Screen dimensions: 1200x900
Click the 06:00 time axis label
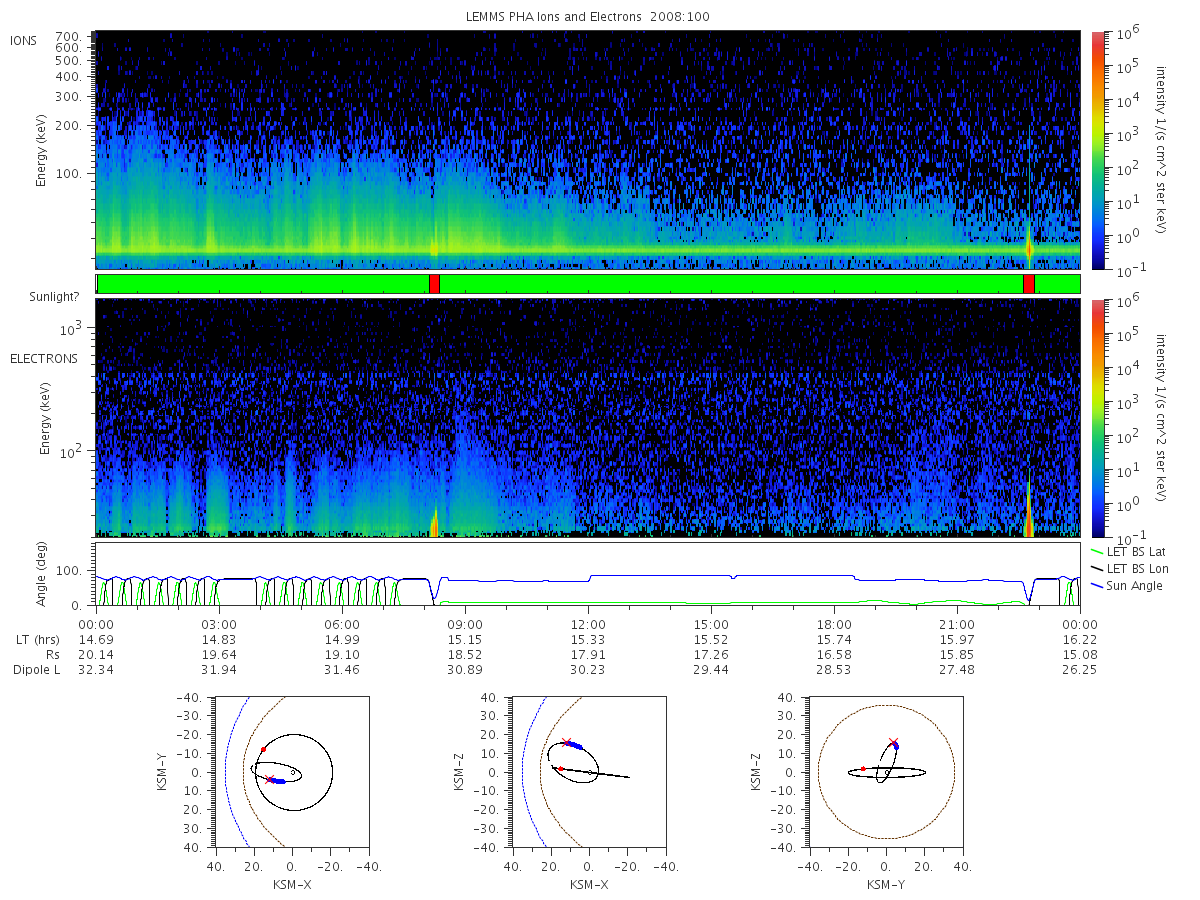(342, 623)
